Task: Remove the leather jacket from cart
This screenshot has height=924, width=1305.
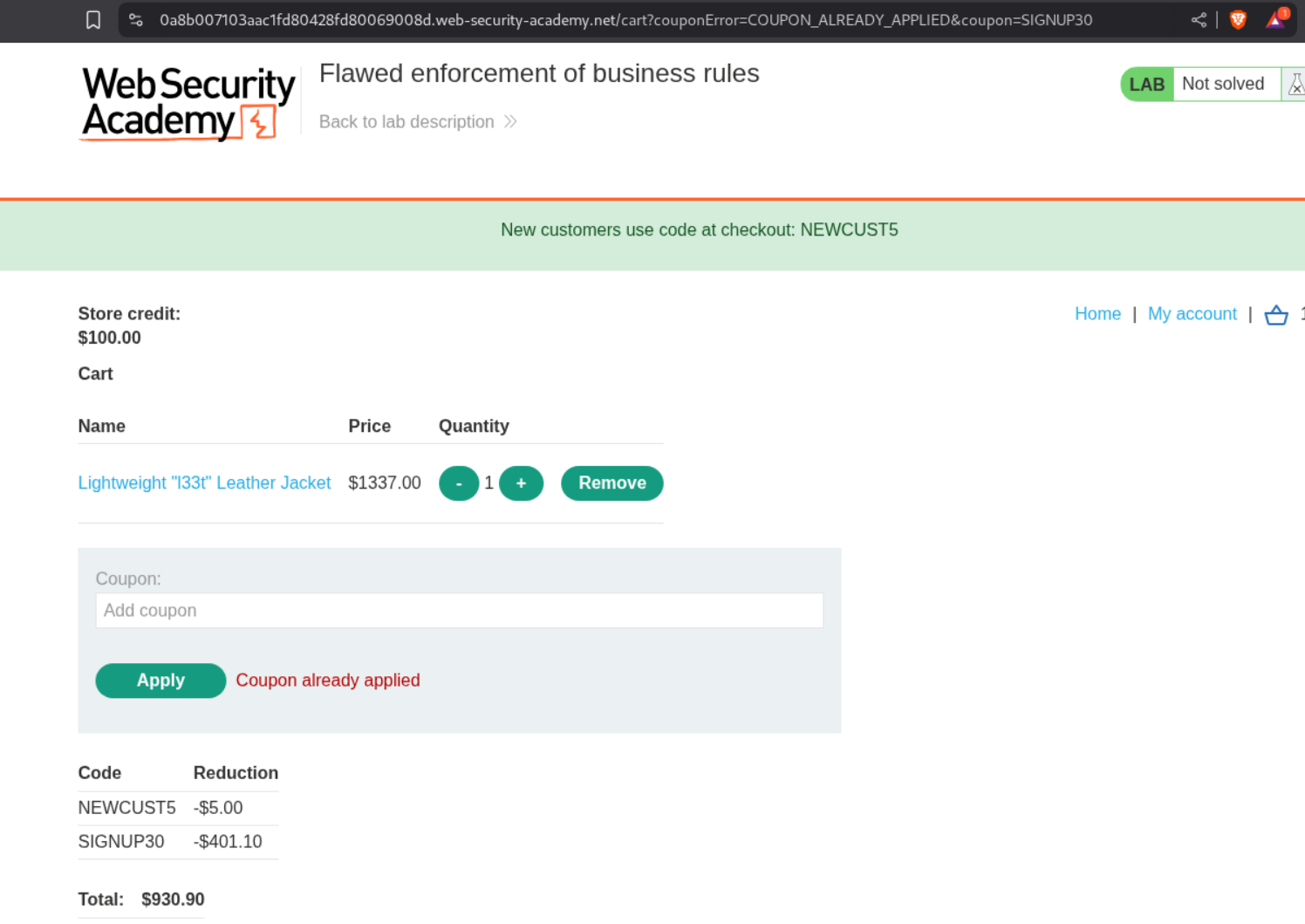Action: [x=612, y=483]
